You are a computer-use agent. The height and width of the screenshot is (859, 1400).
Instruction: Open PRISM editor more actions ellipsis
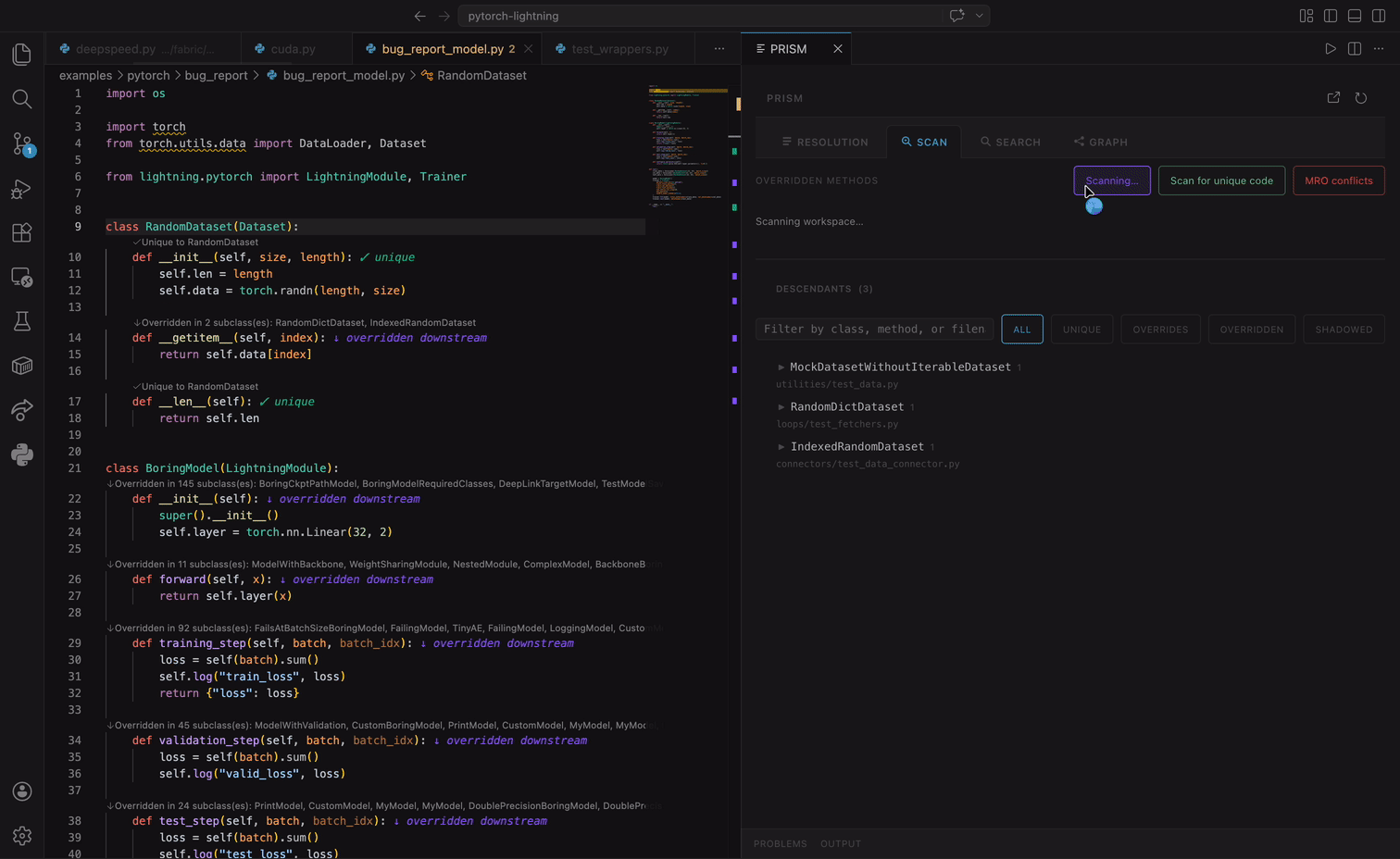[x=1379, y=49]
